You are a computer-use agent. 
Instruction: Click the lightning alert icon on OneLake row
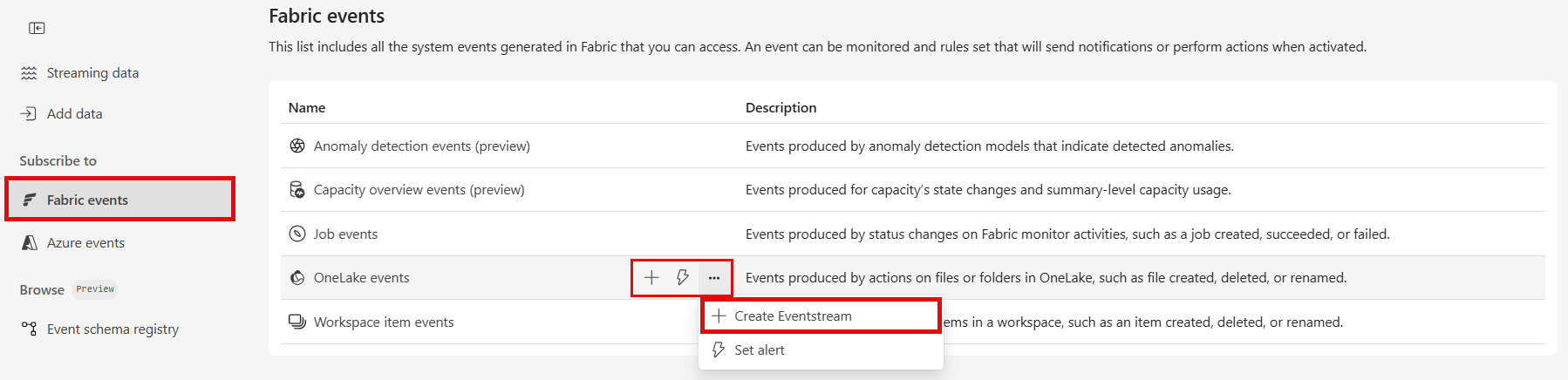(683, 278)
